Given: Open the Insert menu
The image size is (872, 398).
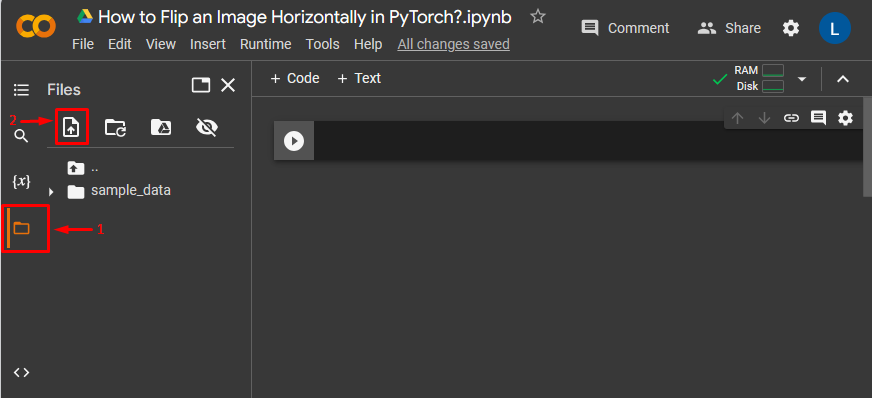Looking at the screenshot, I should pos(208,44).
